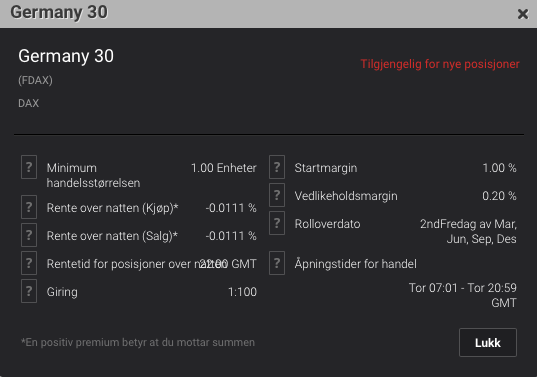Click help icon for Åpningstider for handel

coord(277,263)
